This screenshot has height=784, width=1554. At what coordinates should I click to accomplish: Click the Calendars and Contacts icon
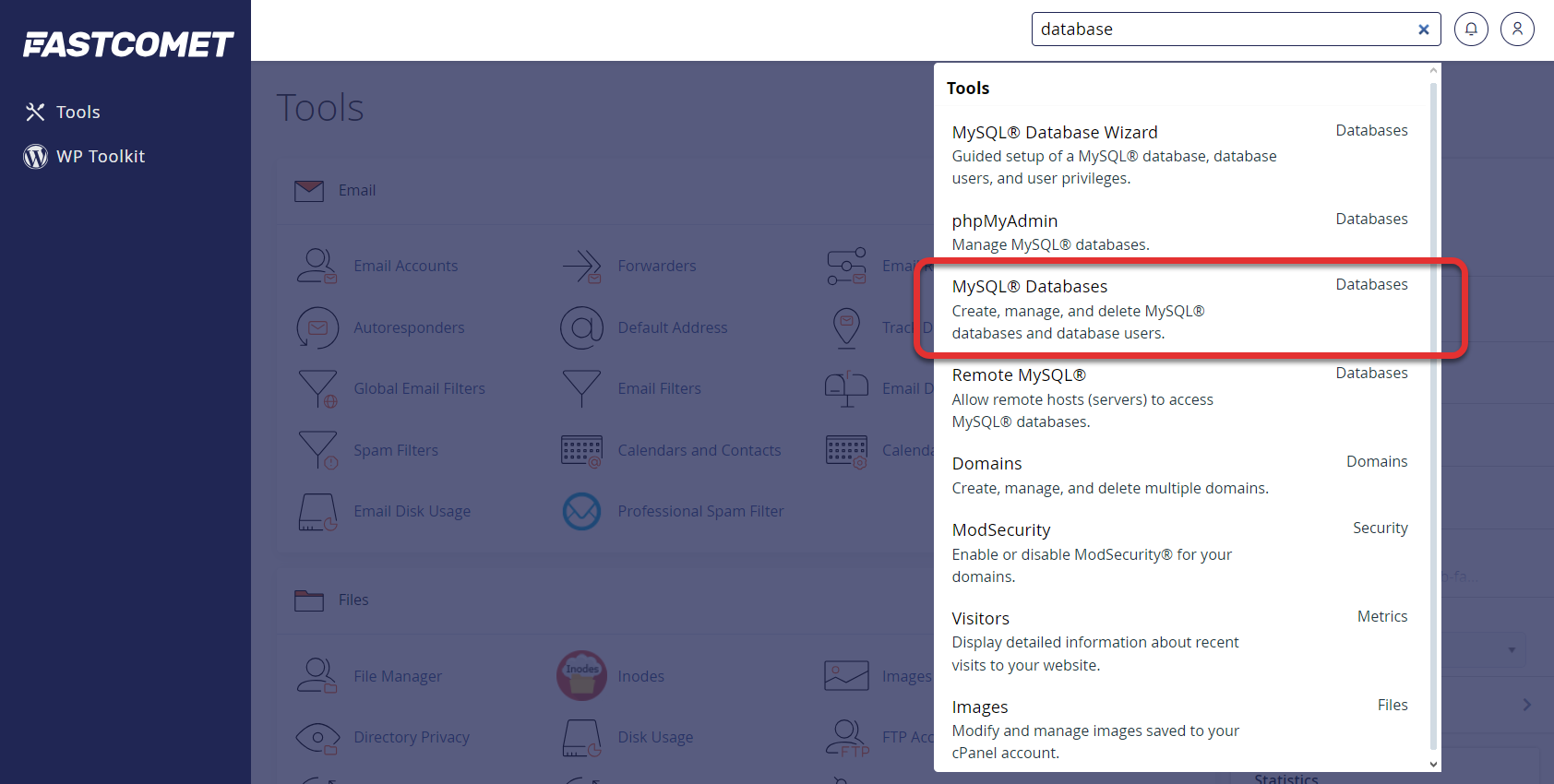[x=581, y=450]
